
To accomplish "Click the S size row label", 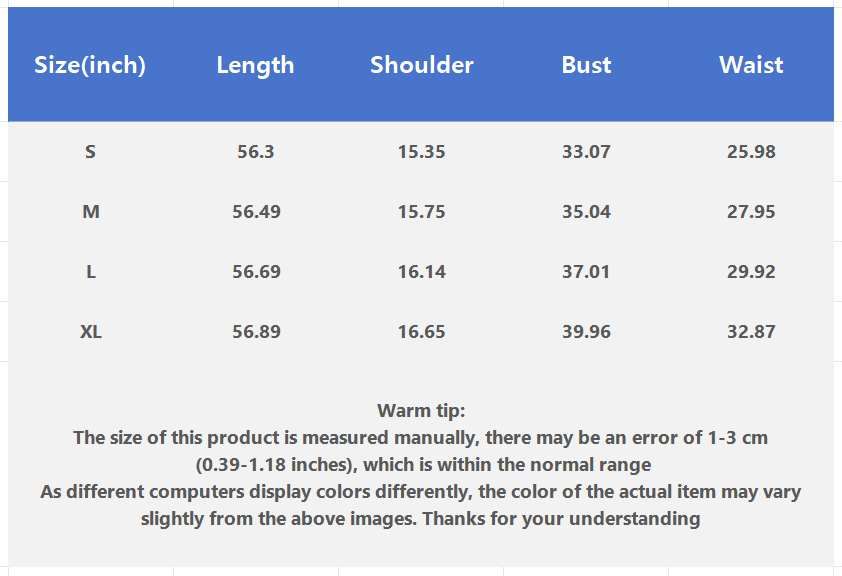I will [x=91, y=152].
